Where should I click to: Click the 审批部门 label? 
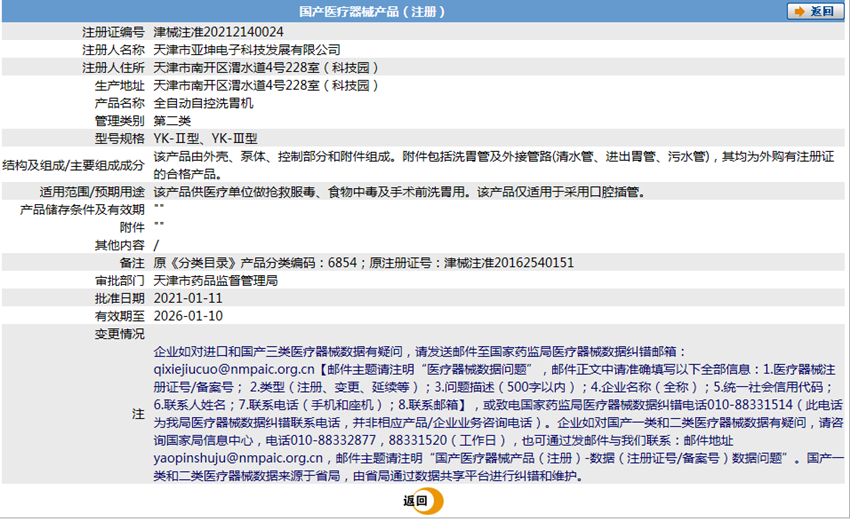tap(120, 281)
